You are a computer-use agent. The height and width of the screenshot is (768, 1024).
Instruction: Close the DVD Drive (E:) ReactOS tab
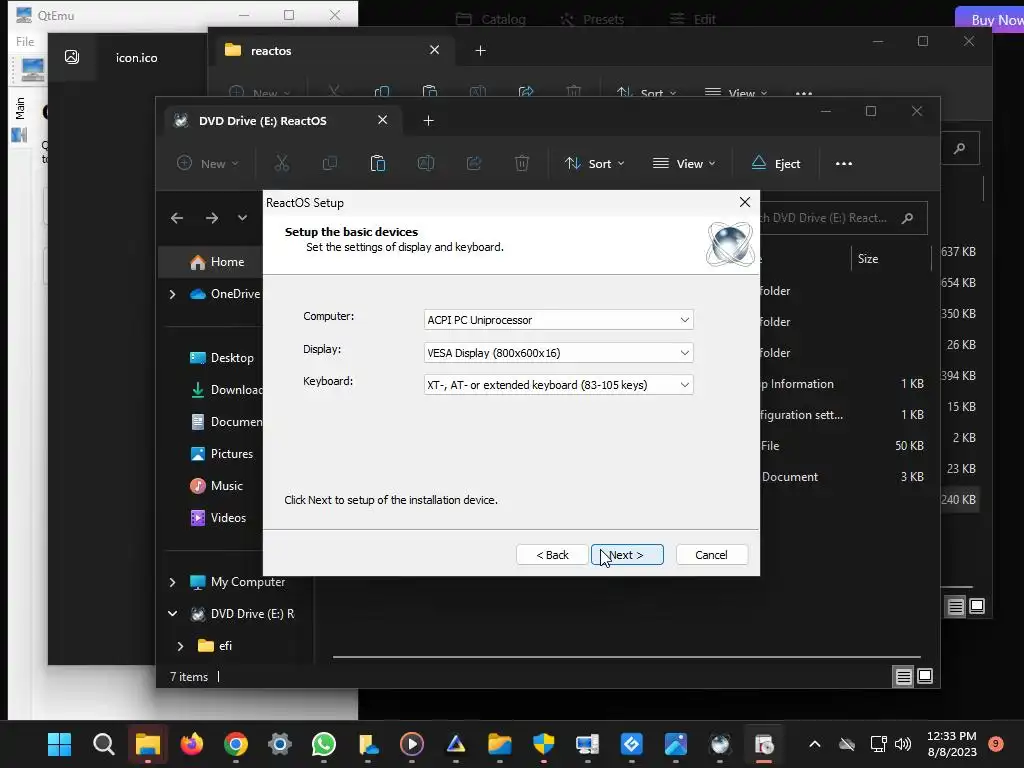[x=383, y=120]
